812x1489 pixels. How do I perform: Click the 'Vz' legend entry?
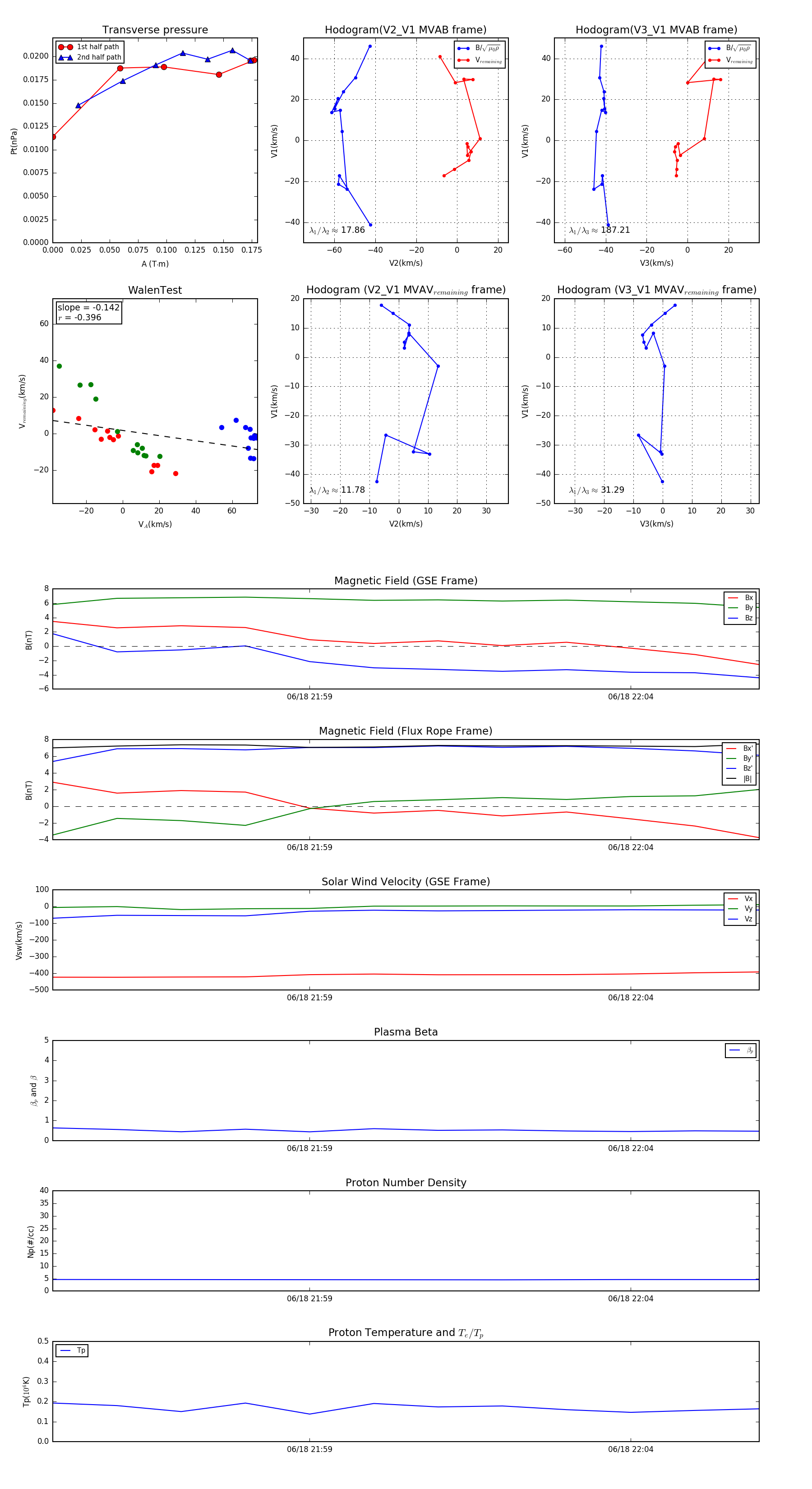[740, 919]
